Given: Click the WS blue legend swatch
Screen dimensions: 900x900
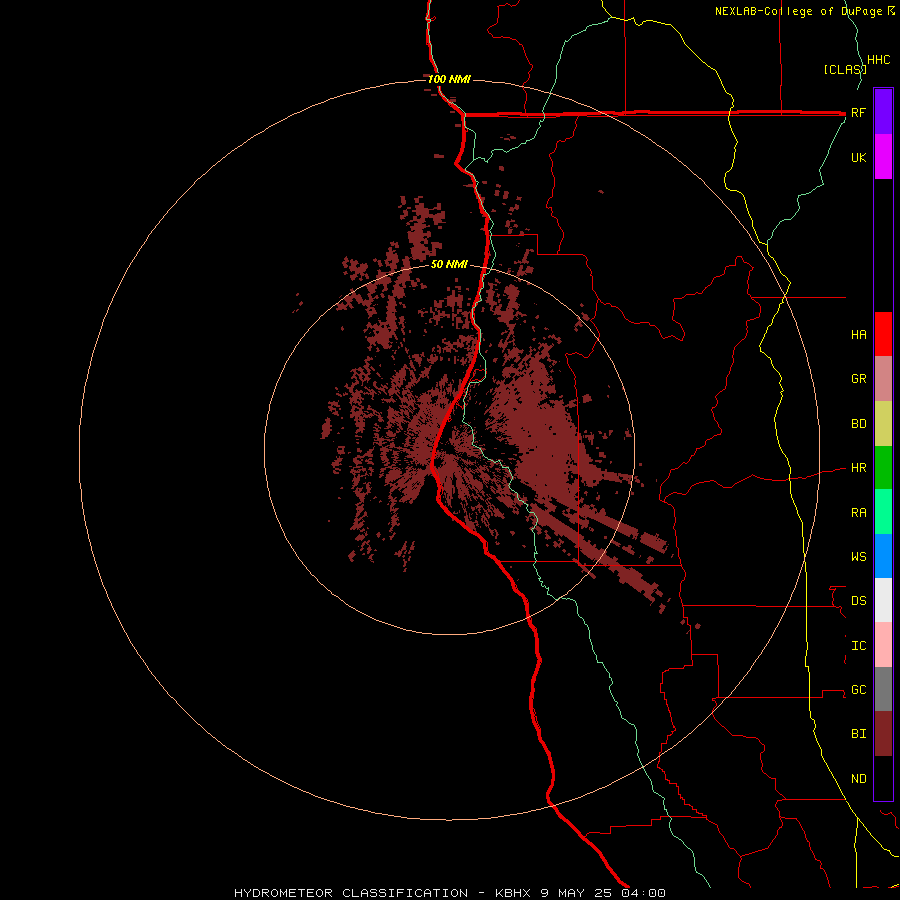Looking at the screenshot, I should [x=883, y=556].
